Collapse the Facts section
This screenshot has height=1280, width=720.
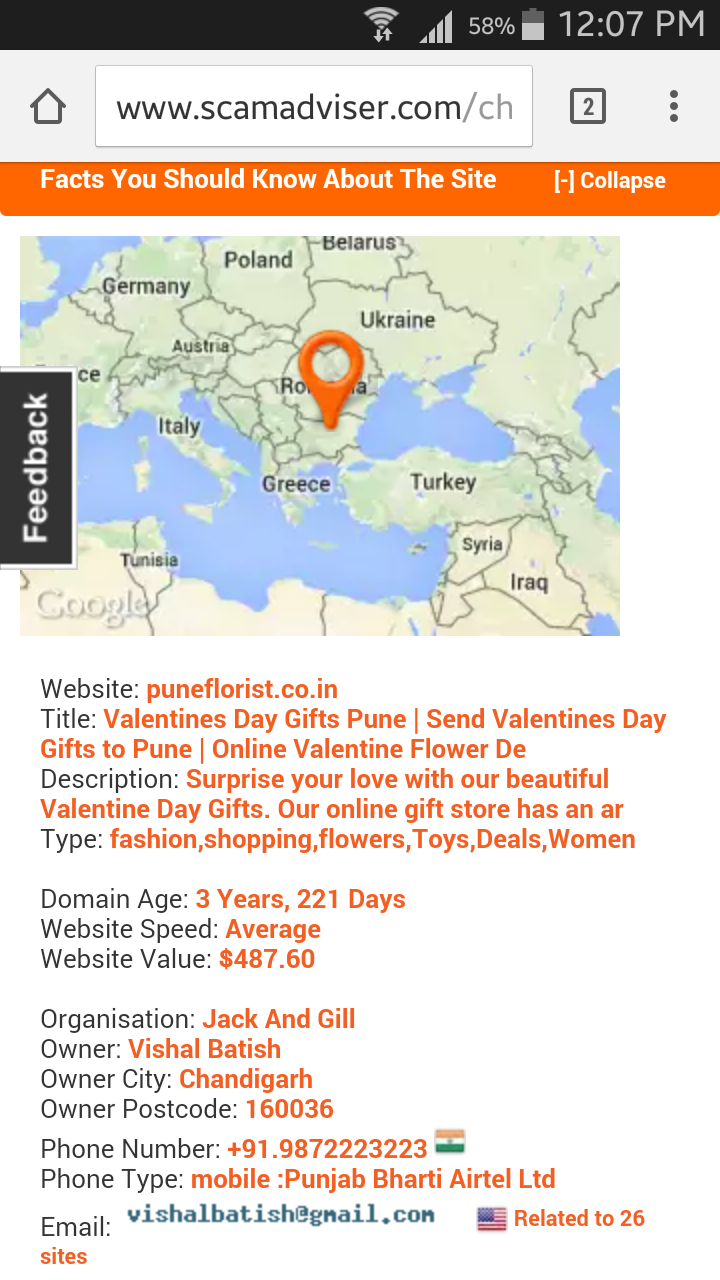(609, 181)
